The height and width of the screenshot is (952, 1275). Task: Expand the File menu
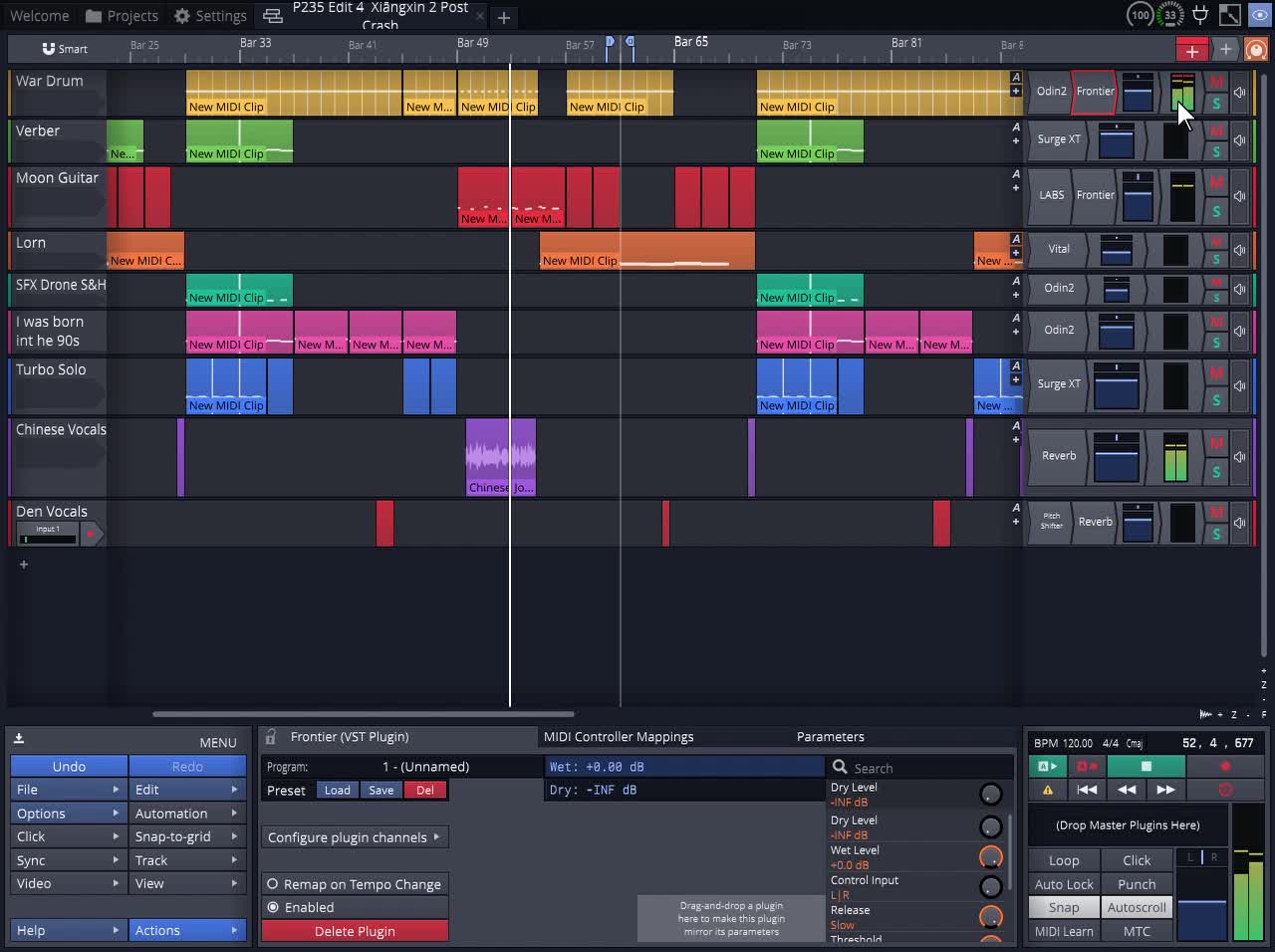click(69, 790)
